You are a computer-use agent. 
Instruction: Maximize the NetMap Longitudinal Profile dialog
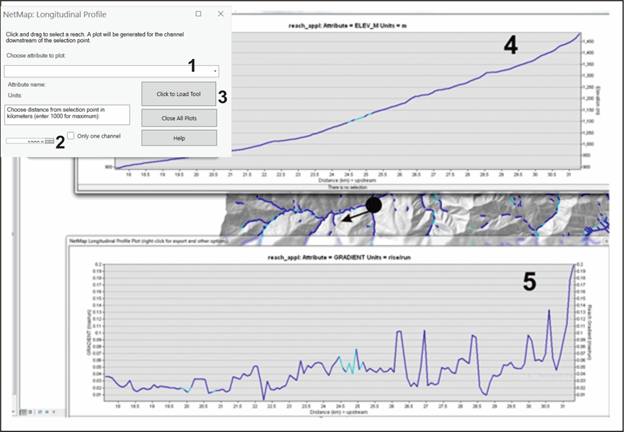198,15
